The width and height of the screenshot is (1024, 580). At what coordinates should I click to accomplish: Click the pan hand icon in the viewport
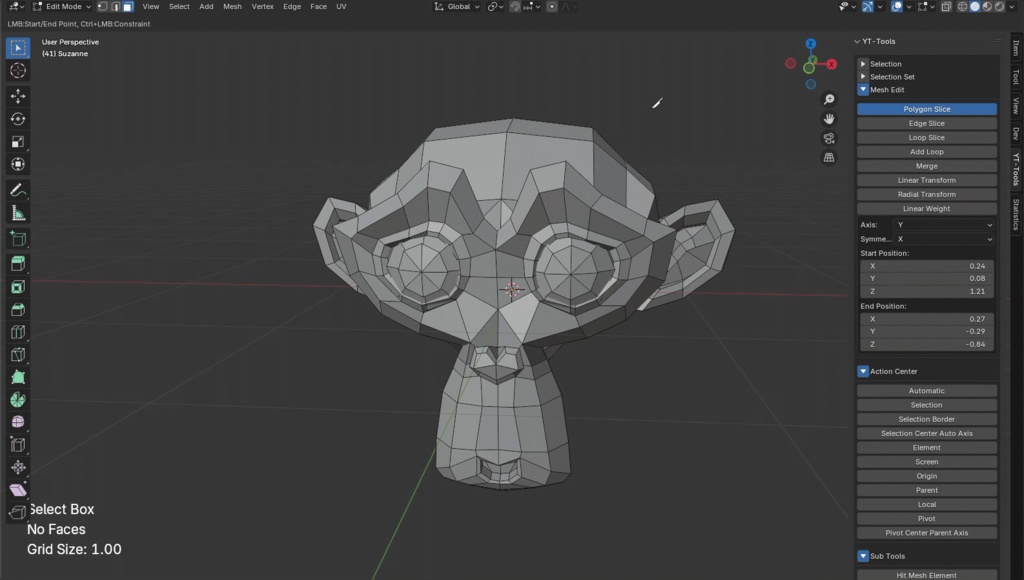[x=829, y=118]
